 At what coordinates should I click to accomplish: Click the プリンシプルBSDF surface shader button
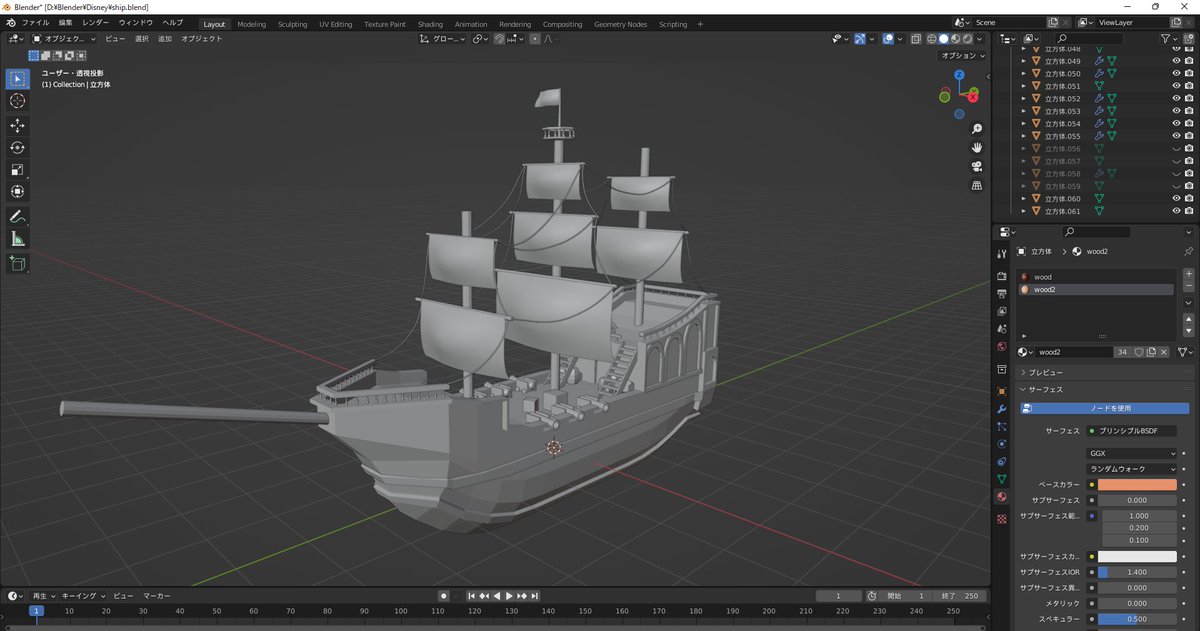tap(1132, 431)
